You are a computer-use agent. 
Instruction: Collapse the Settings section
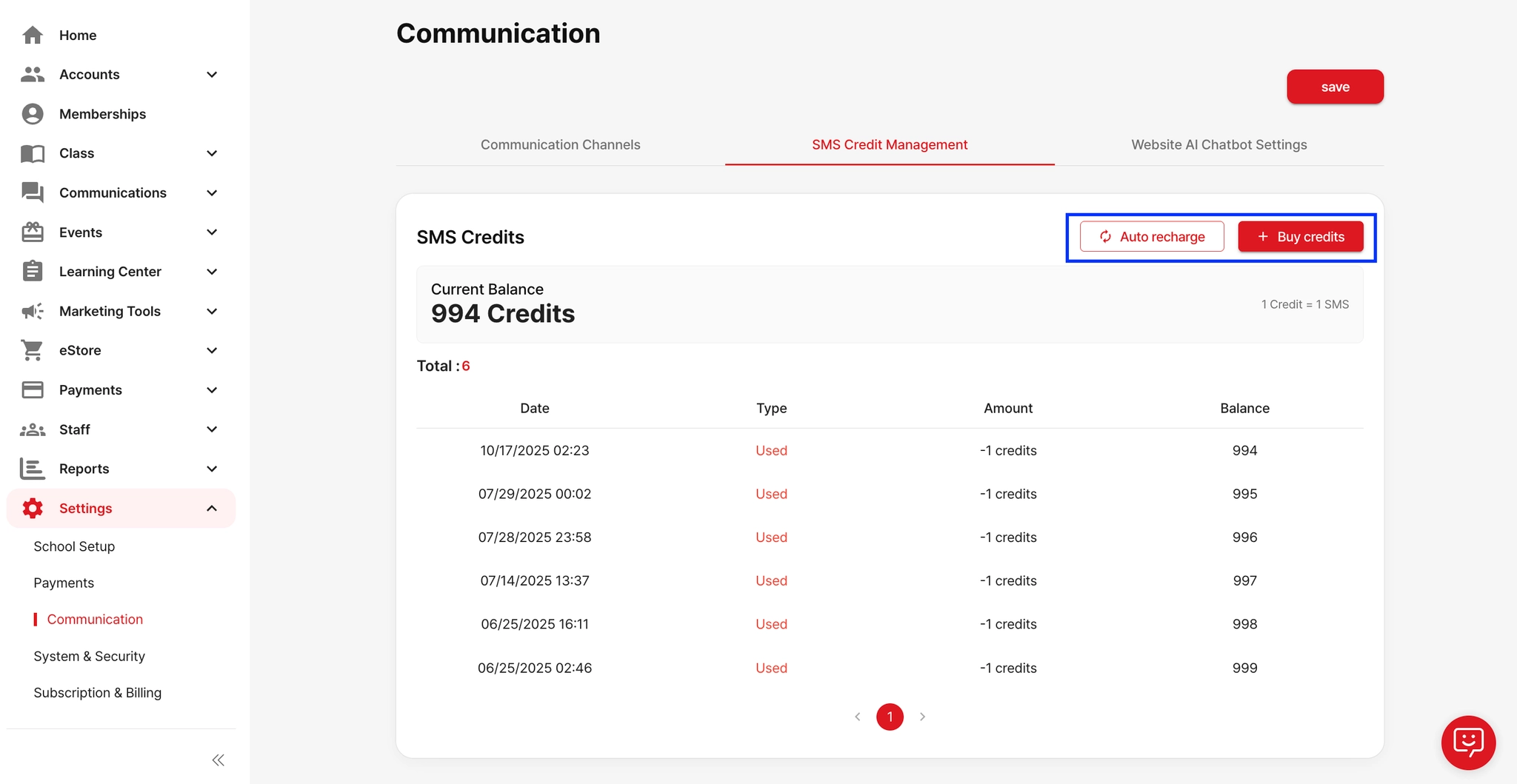(212, 508)
